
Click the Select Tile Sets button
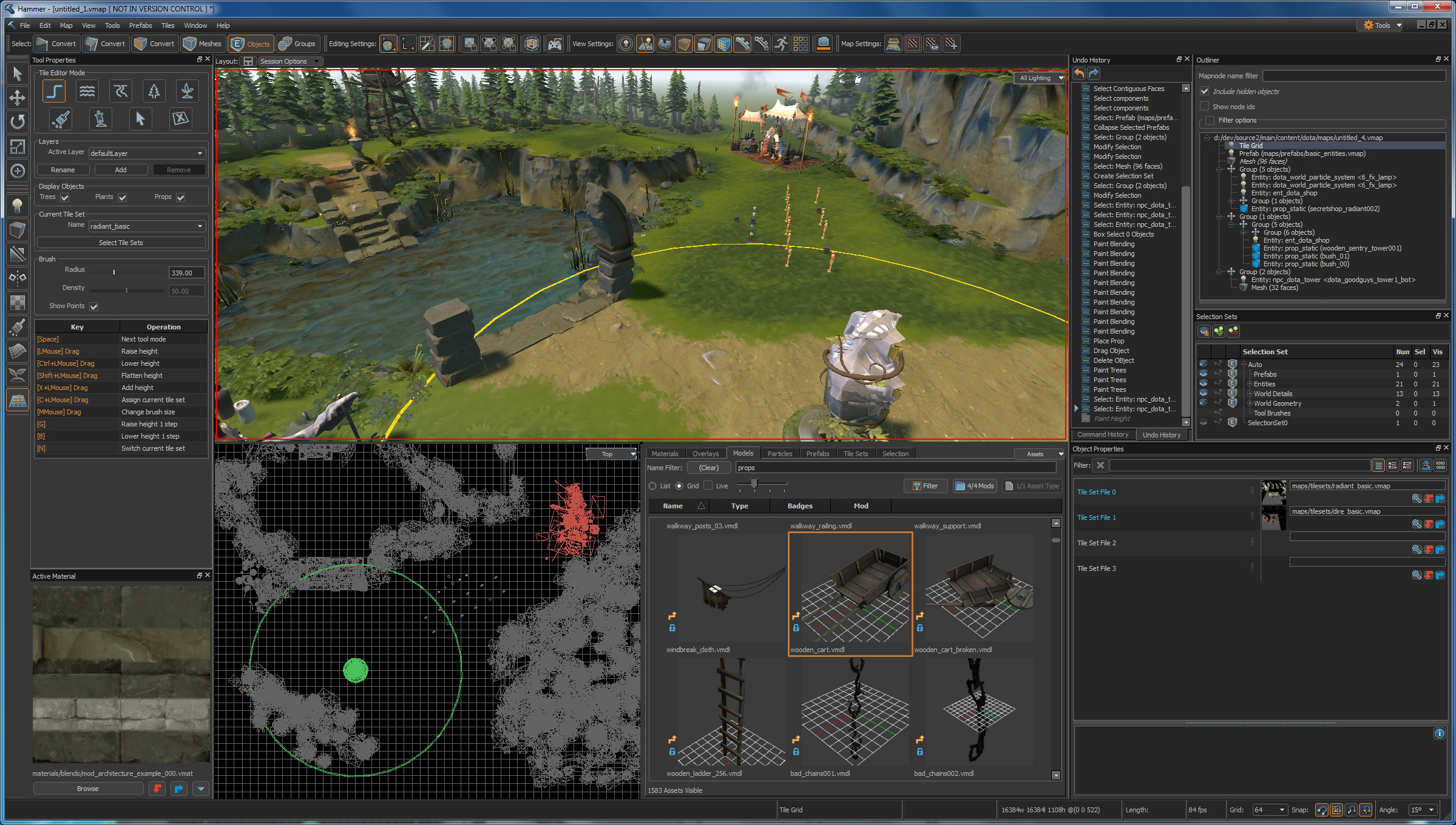click(121, 242)
